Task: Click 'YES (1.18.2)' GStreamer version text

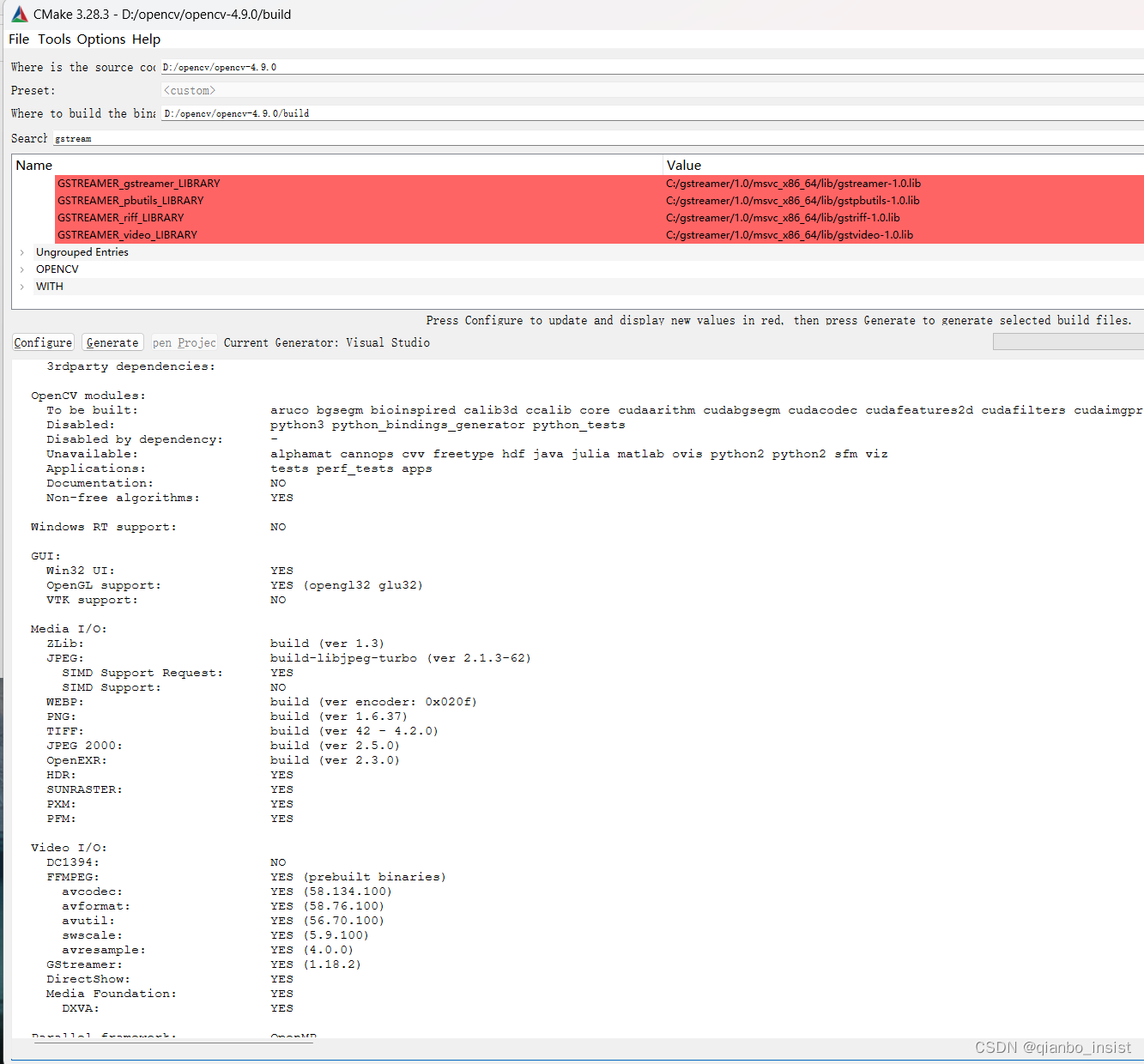Action: (316, 964)
